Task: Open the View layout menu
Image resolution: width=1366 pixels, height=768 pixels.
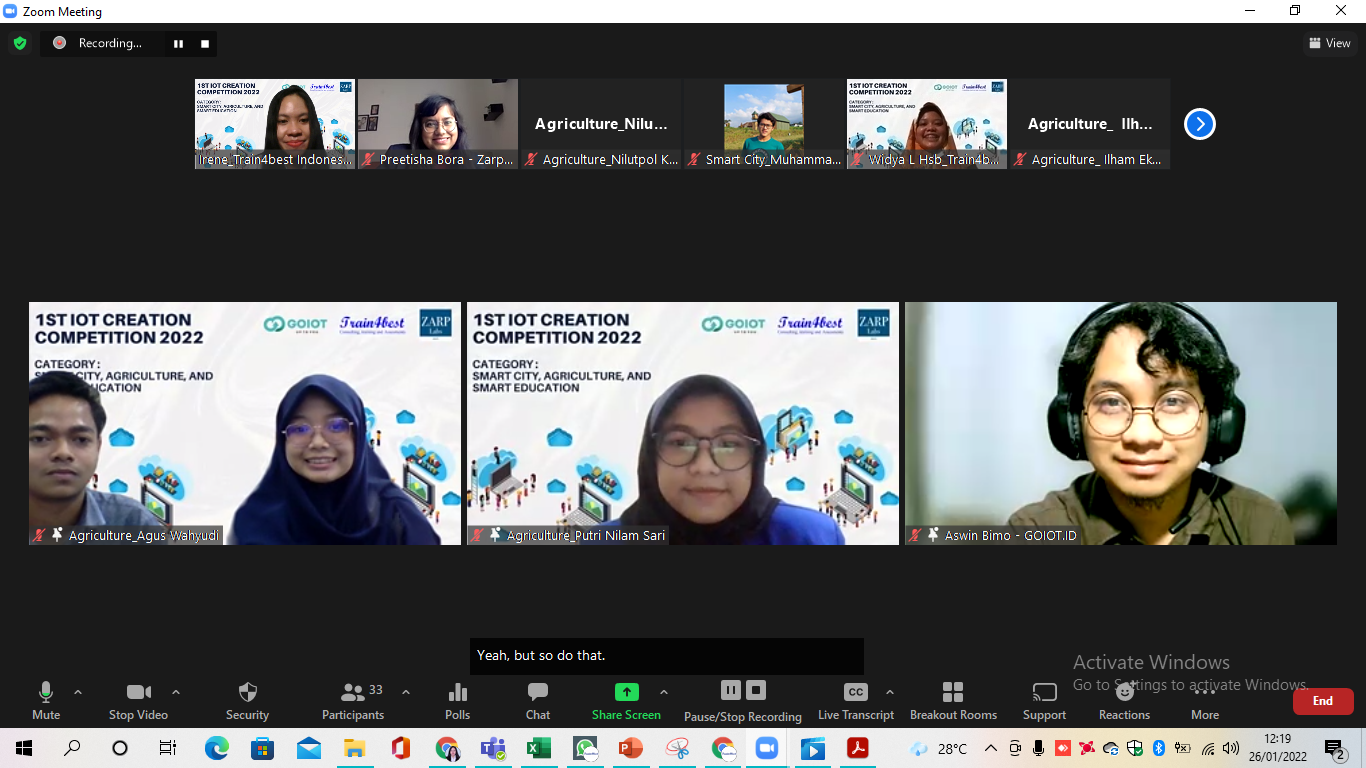Action: pyautogui.click(x=1330, y=43)
